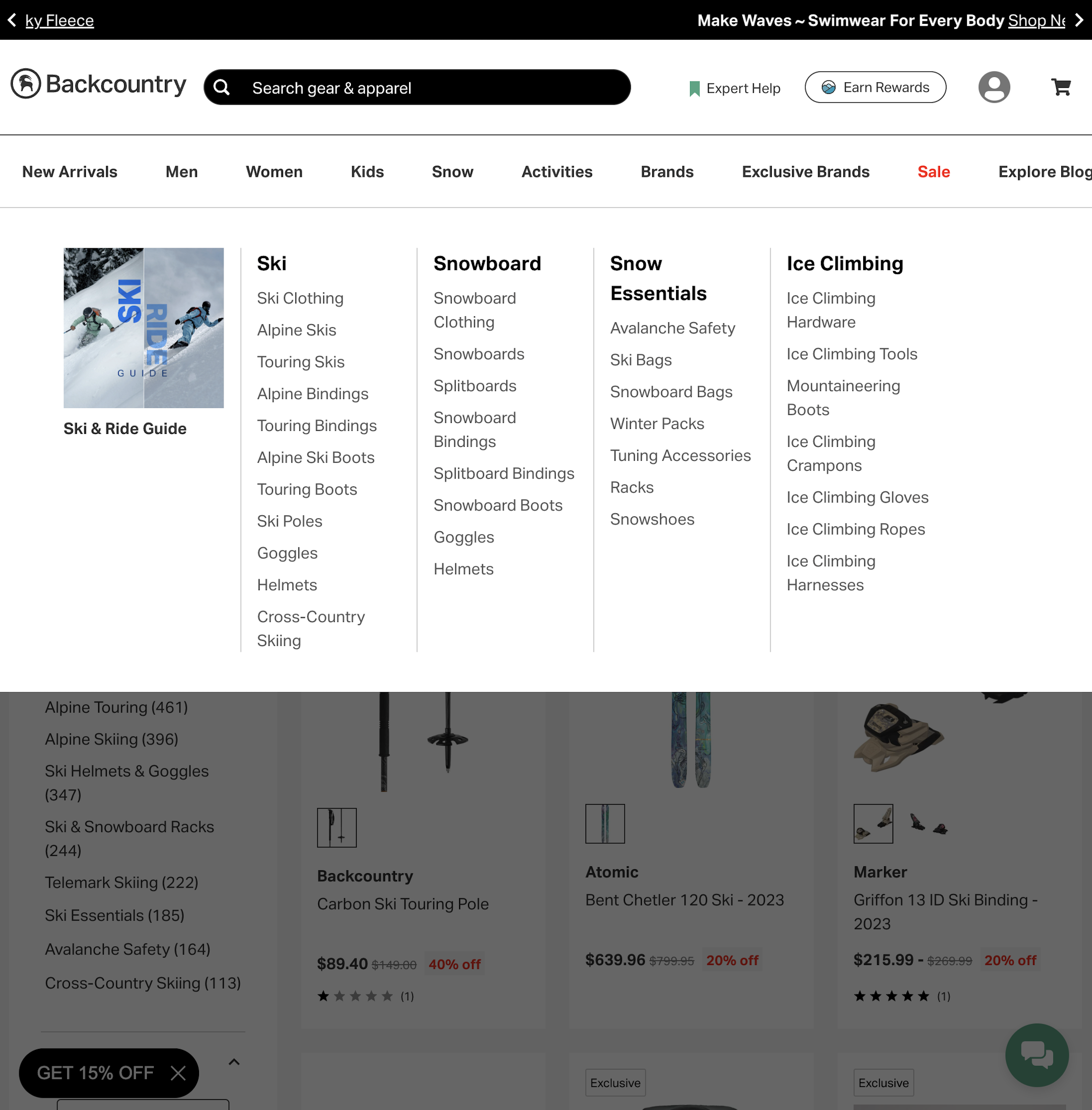
Task: Expand the Cross-Country Skiing filter
Action: pyautogui.click(x=142, y=983)
